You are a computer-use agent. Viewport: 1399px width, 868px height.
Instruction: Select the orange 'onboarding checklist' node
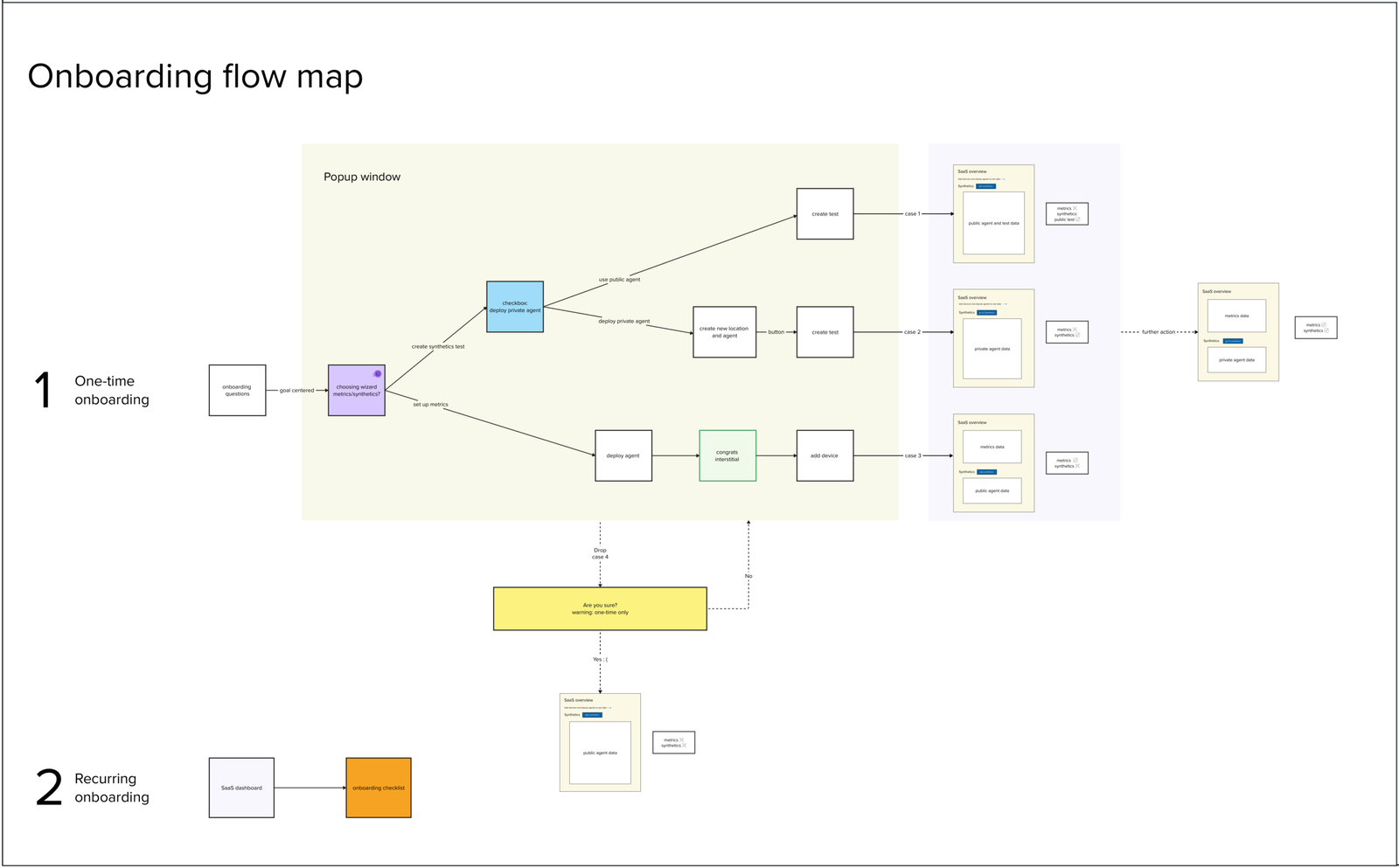pos(379,788)
